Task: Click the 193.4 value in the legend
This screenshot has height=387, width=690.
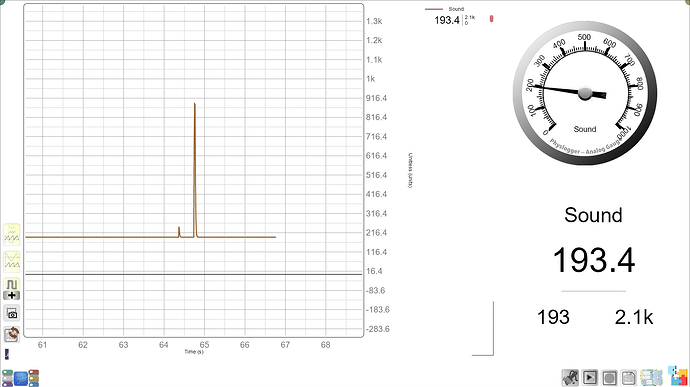Action: coord(447,20)
